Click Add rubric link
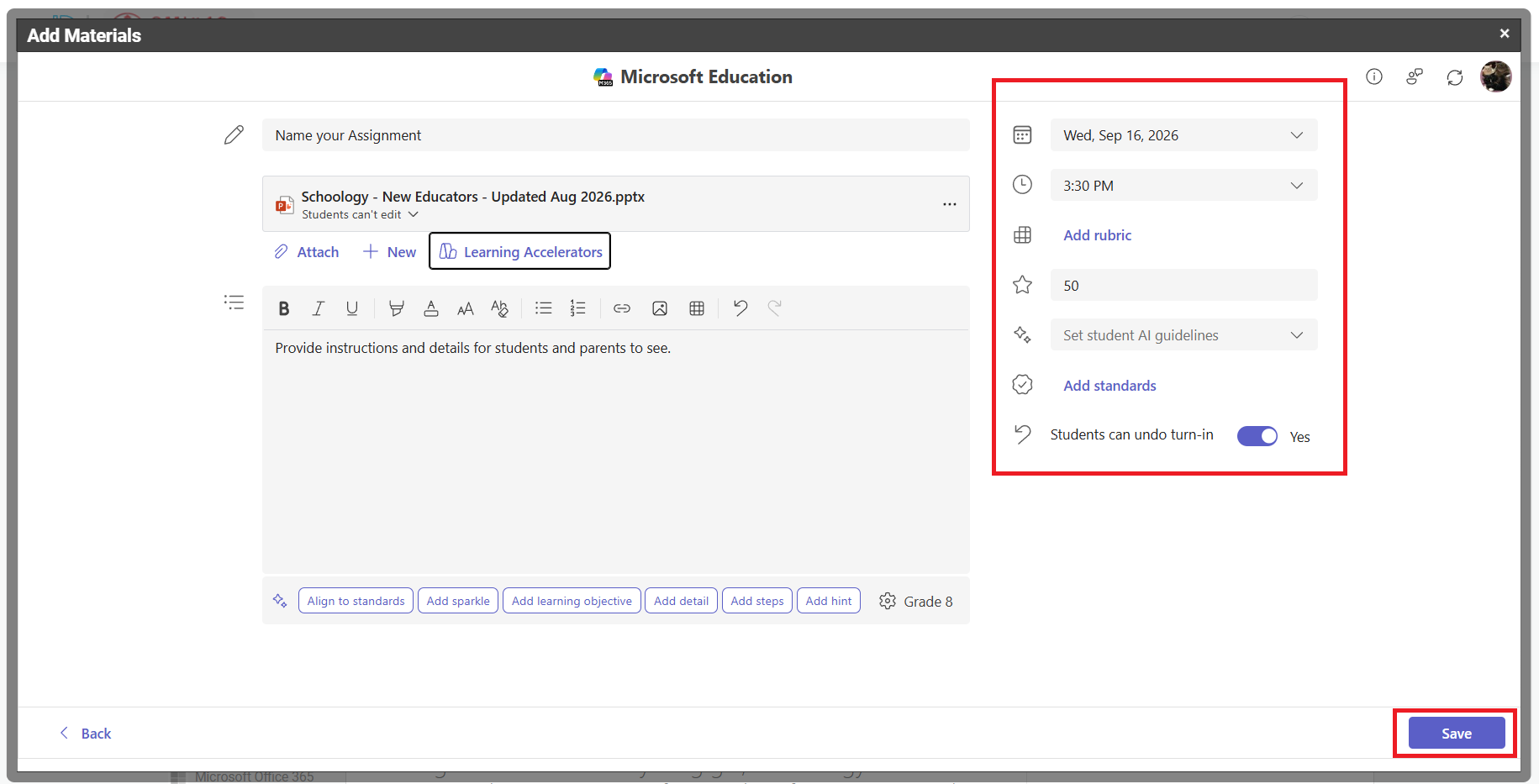Viewport: 1539px width, 784px height. (x=1098, y=235)
